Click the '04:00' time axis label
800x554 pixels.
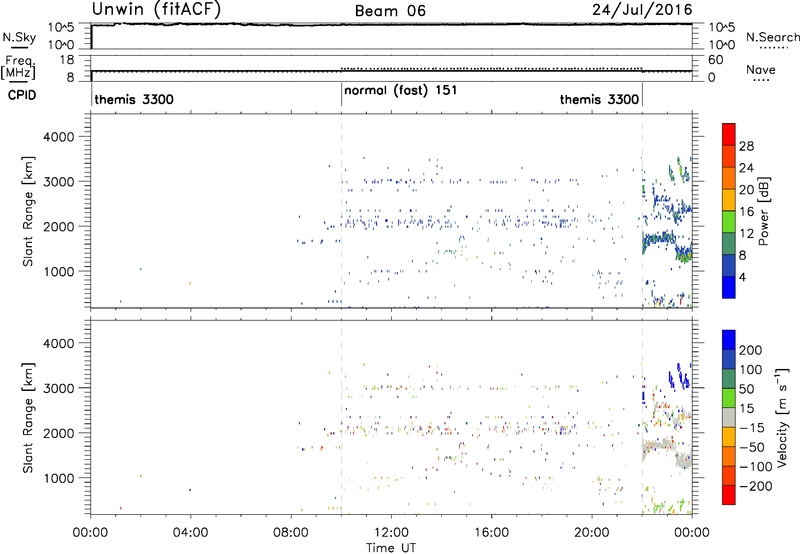(x=190, y=533)
